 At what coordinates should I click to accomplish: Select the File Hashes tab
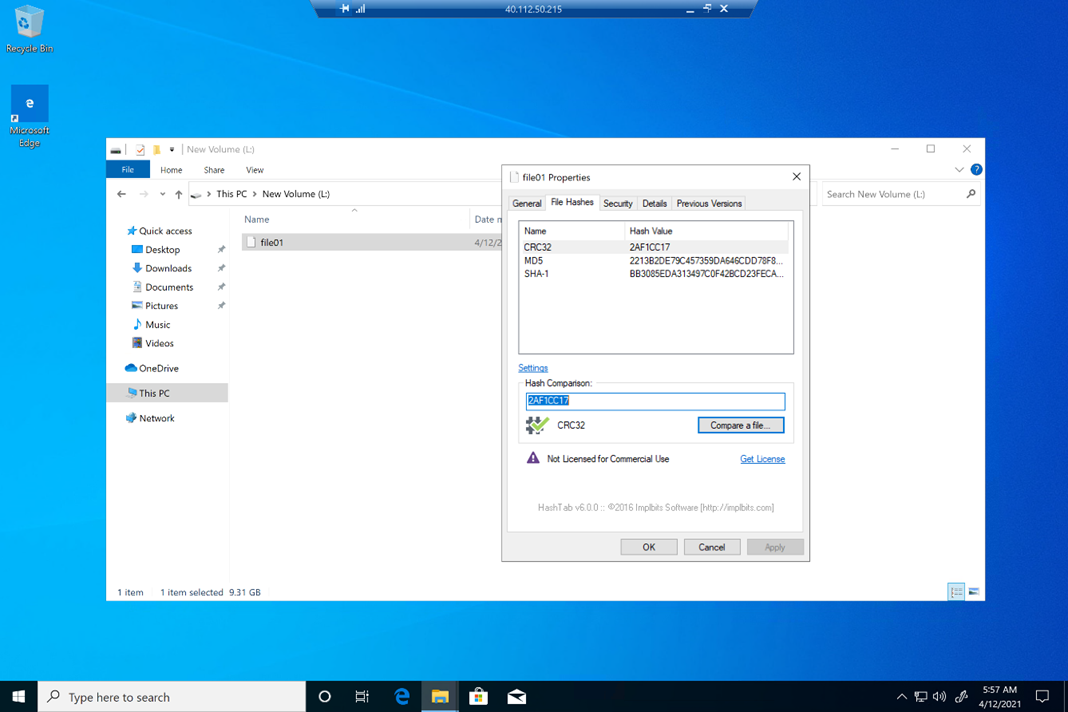(x=572, y=202)
